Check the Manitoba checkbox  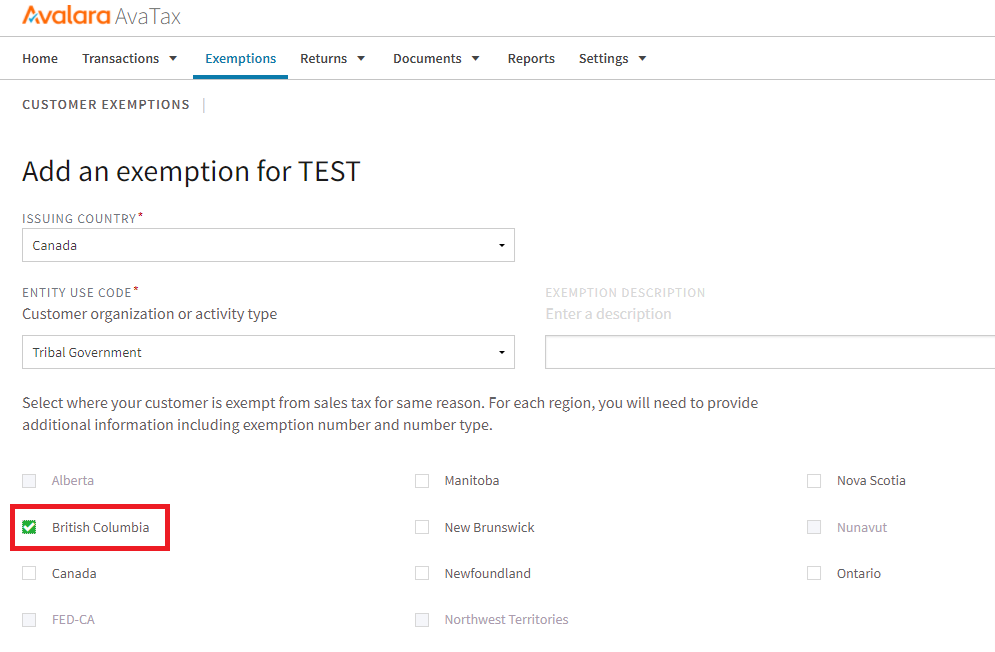click(x=422, y=481)
